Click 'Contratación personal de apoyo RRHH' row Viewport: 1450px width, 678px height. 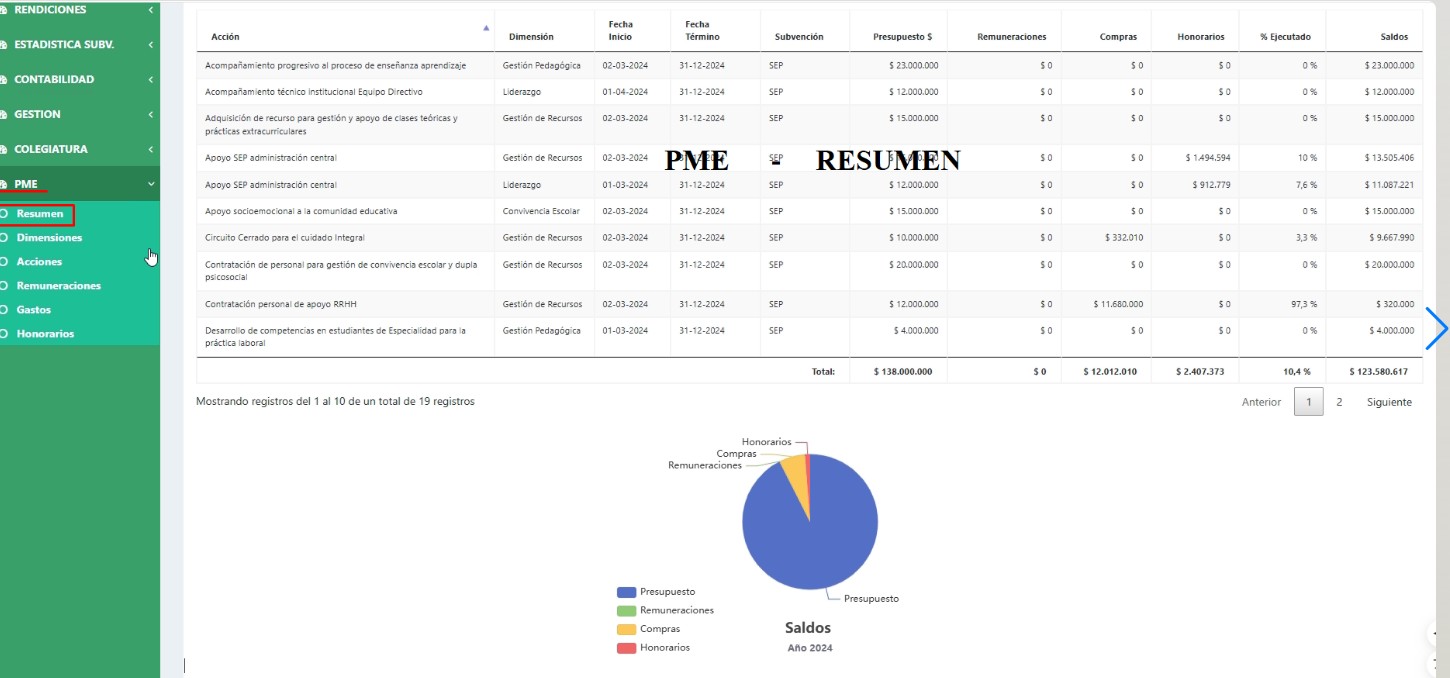809,304
